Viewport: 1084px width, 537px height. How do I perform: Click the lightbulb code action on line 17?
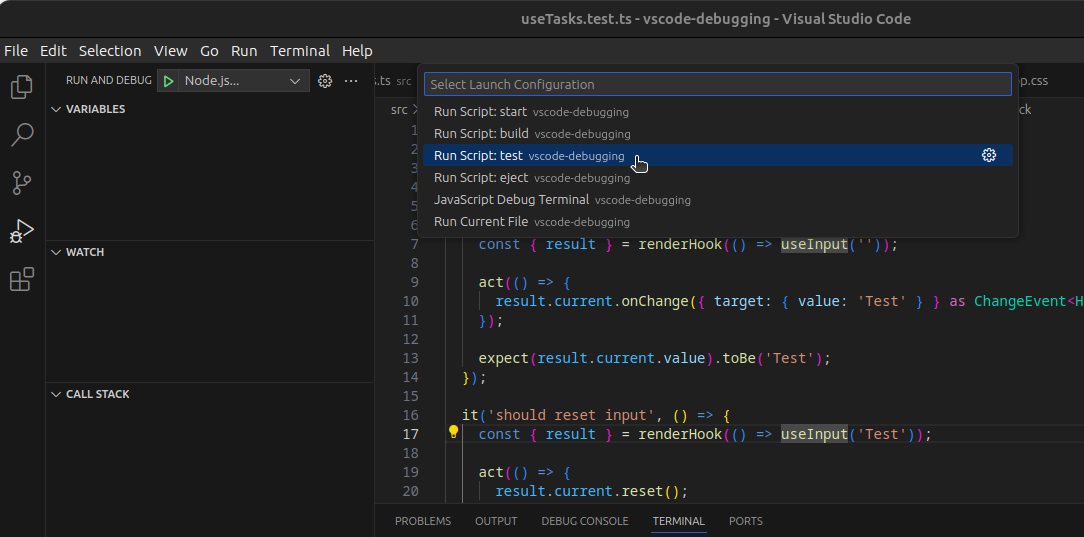tap(453, 433)
